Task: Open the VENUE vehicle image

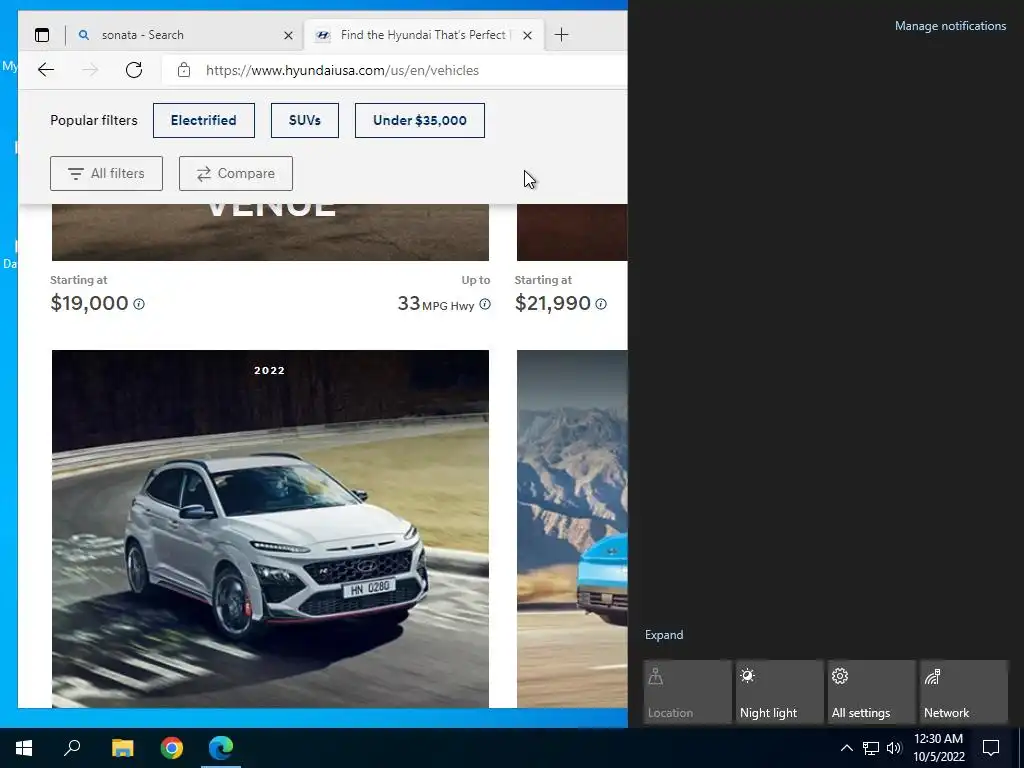Action: pos(270,232)
